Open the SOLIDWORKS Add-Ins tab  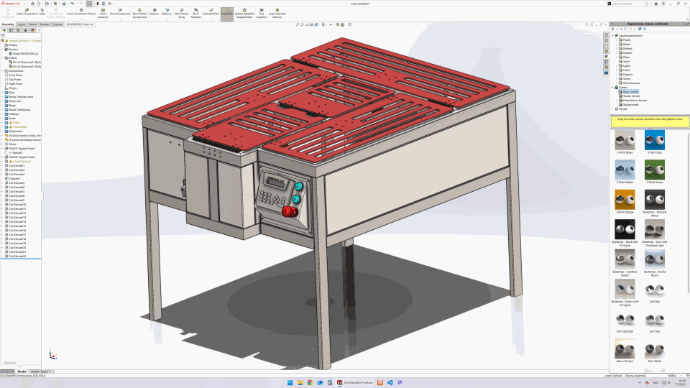click(80, 25)
